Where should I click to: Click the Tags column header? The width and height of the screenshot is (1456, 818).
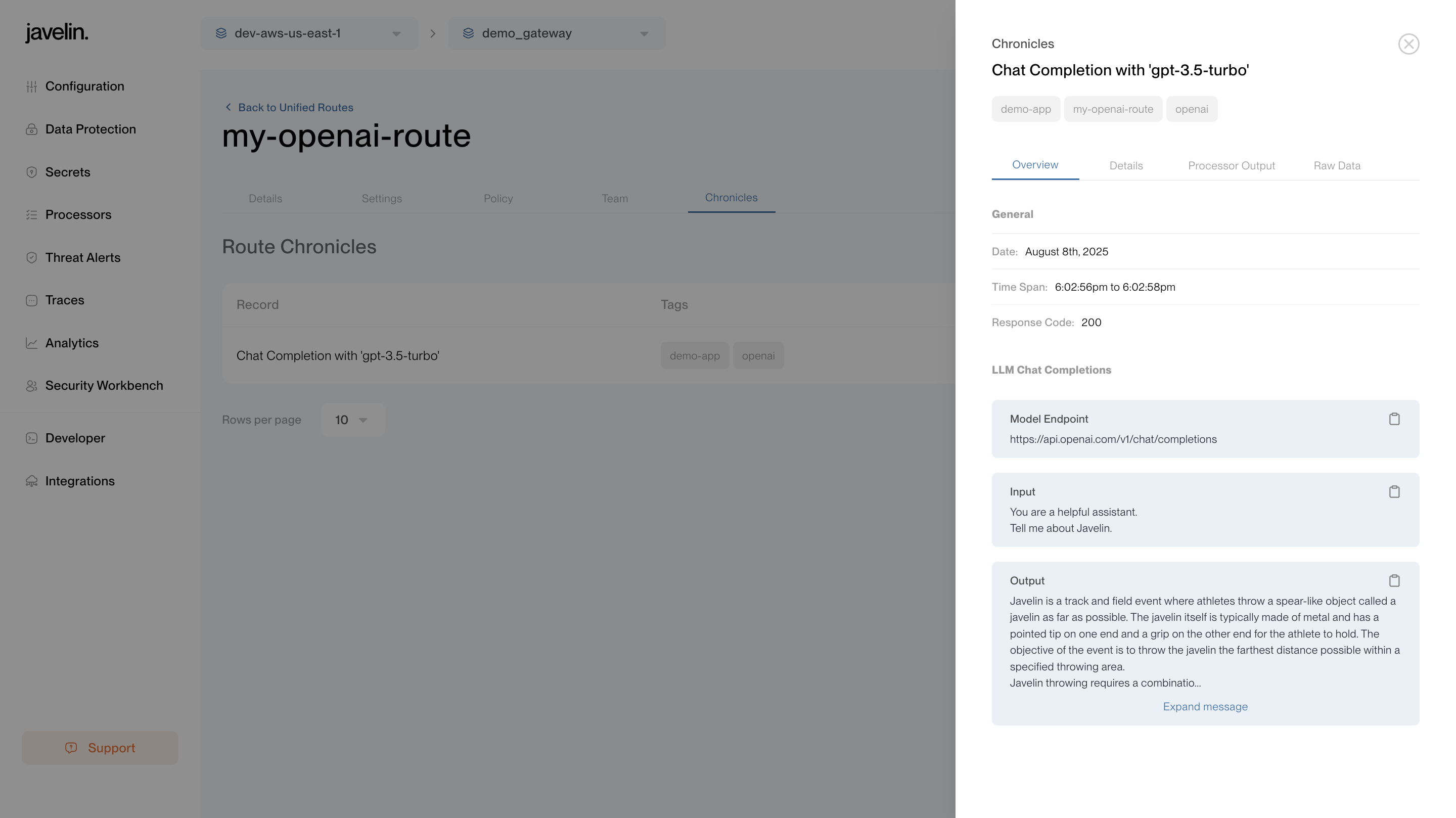click(x=674, y=305)
